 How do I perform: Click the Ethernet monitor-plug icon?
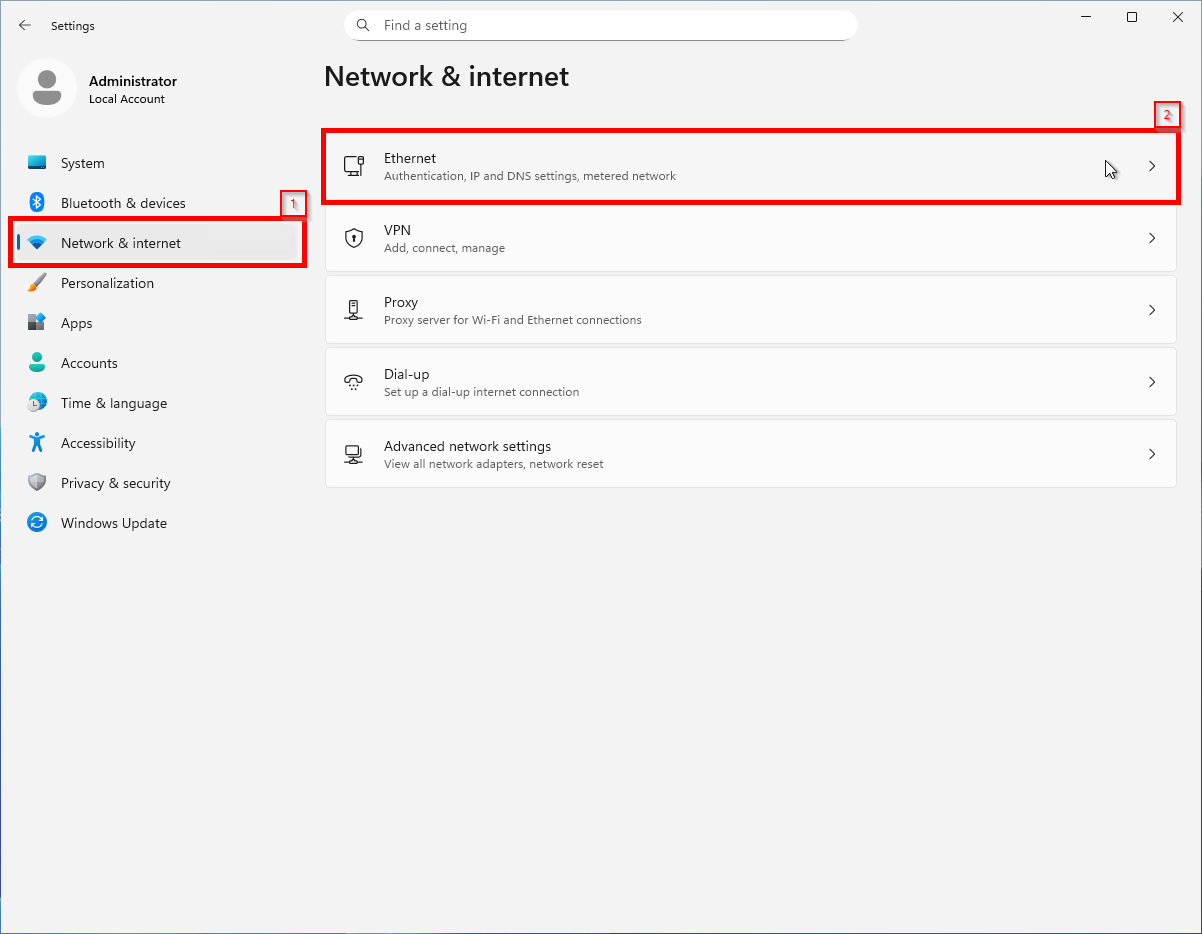(353, 166)
